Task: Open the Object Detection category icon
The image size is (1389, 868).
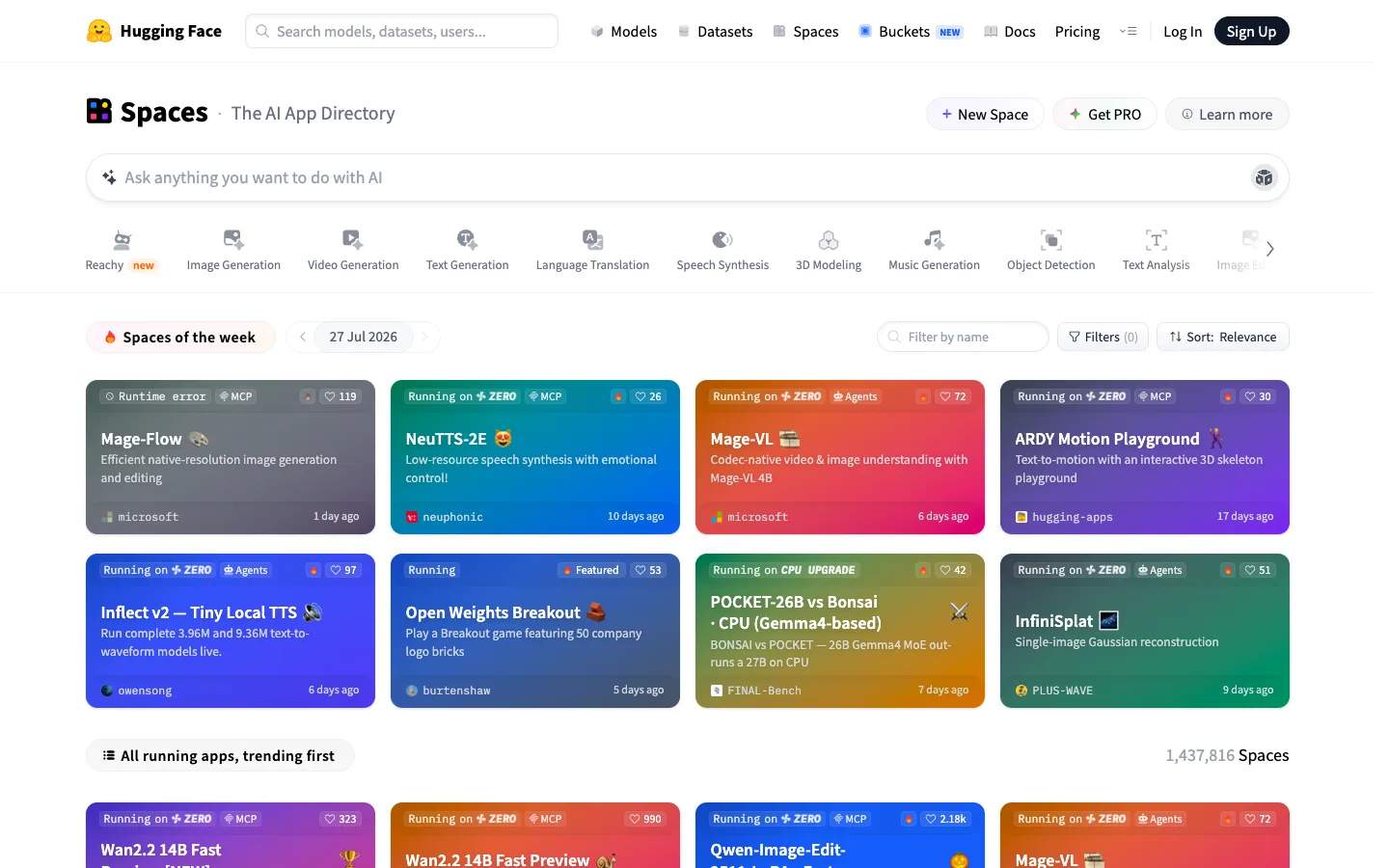Action: tap(1050, 240)
